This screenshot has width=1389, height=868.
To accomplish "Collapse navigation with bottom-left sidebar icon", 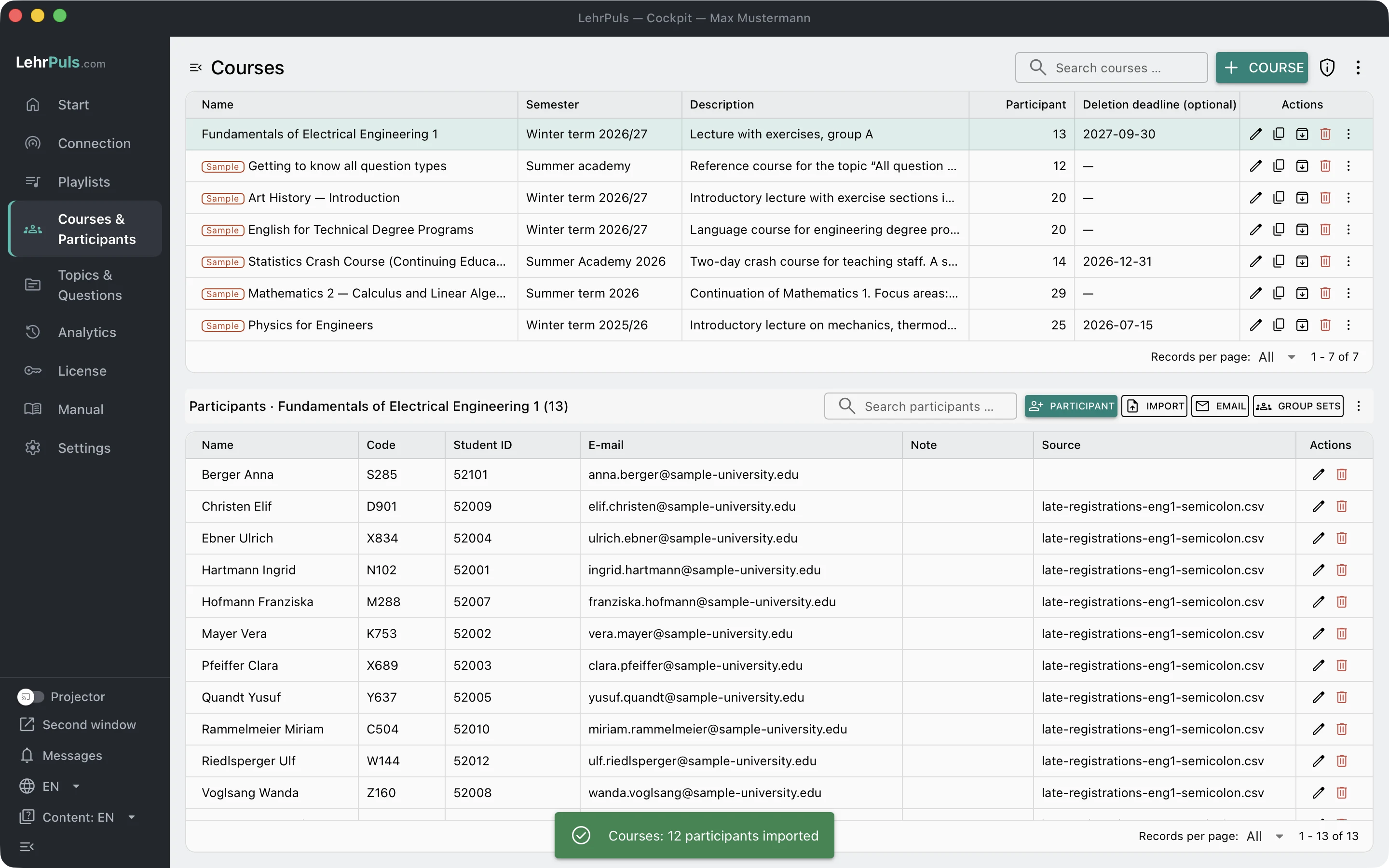I will pos(27,847).
